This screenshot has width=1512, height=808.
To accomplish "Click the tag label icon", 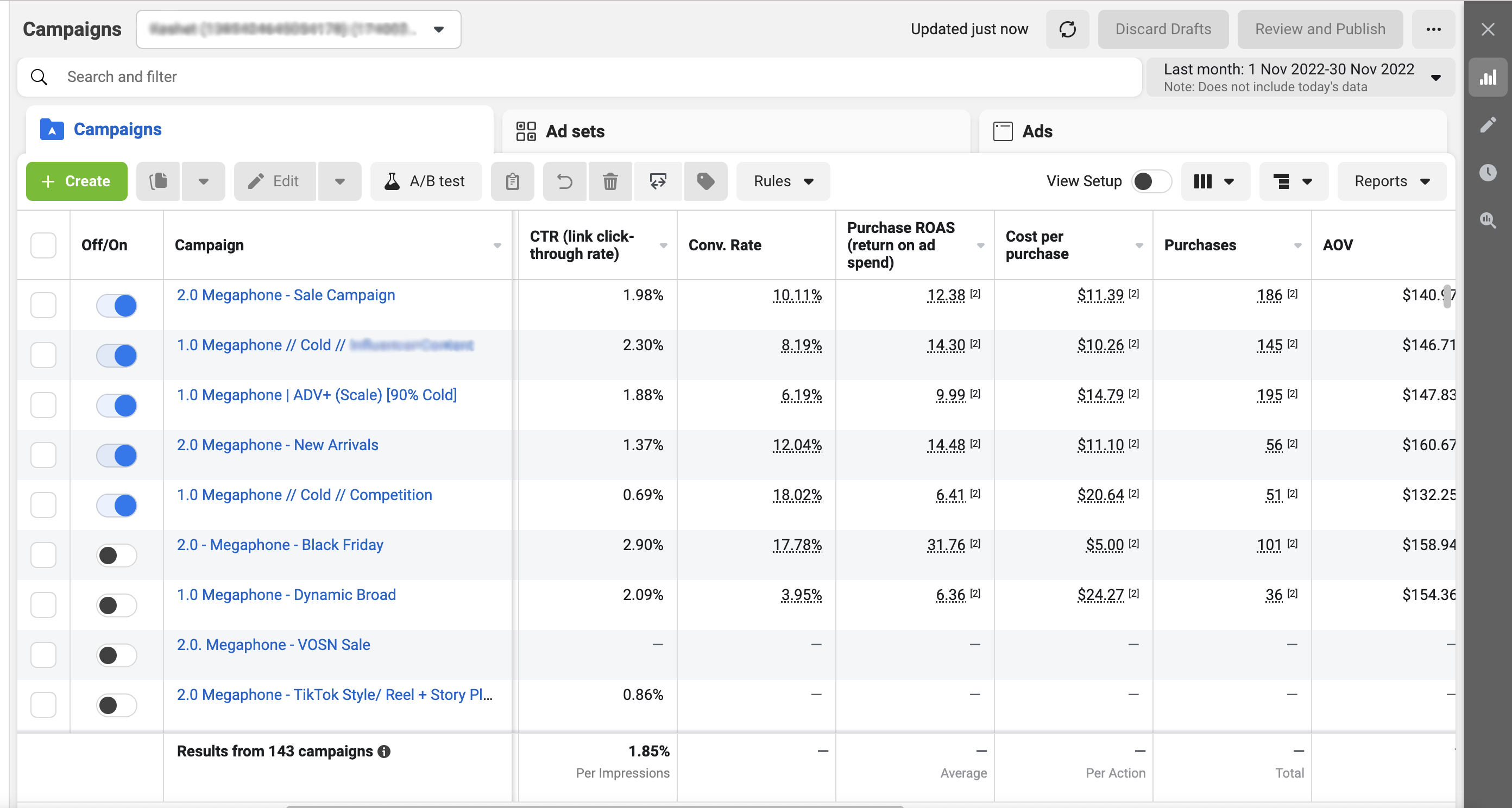I will tap(705, 181).
